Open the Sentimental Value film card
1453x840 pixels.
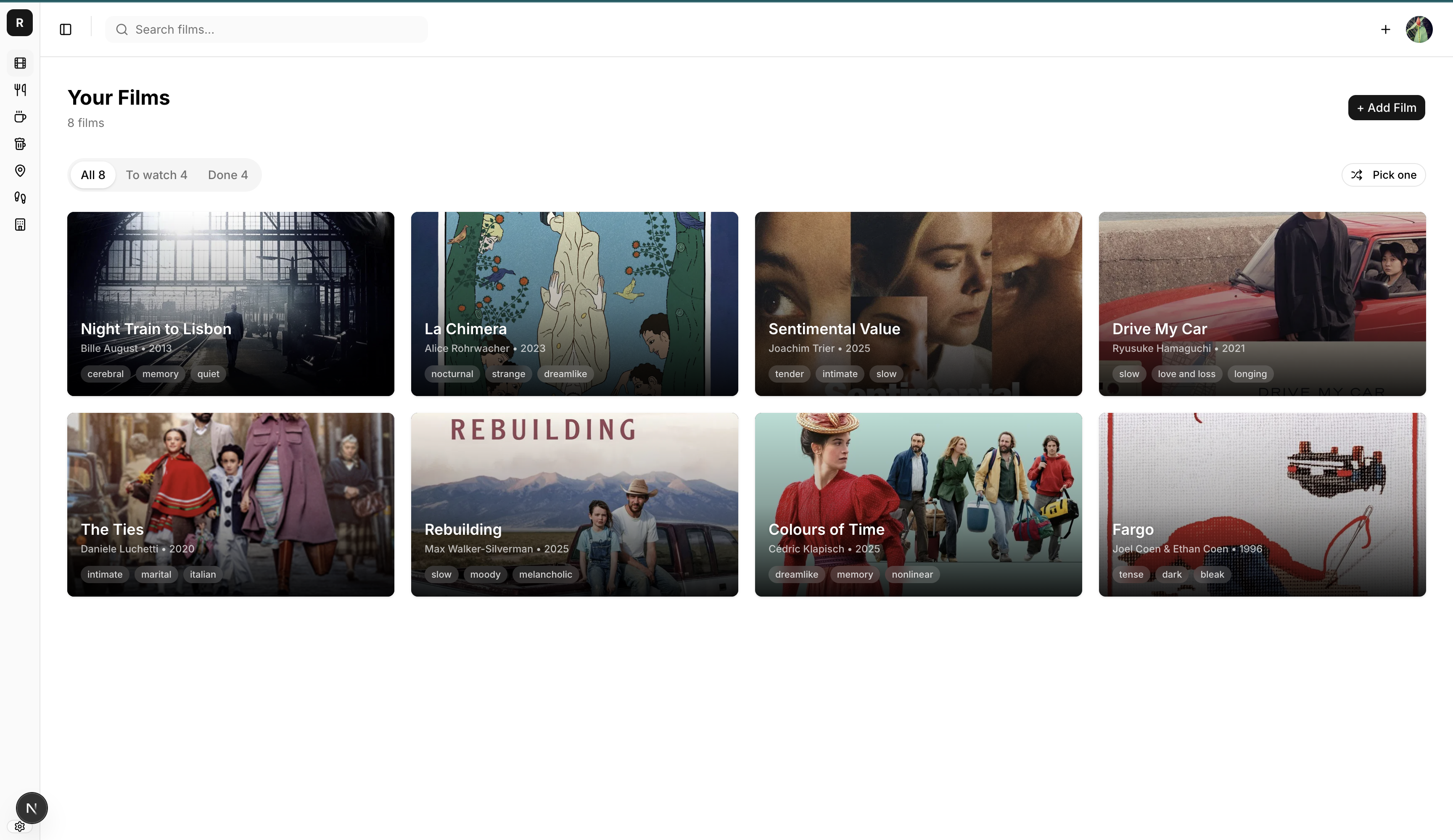pyautogui.click(x=919, y=304)
